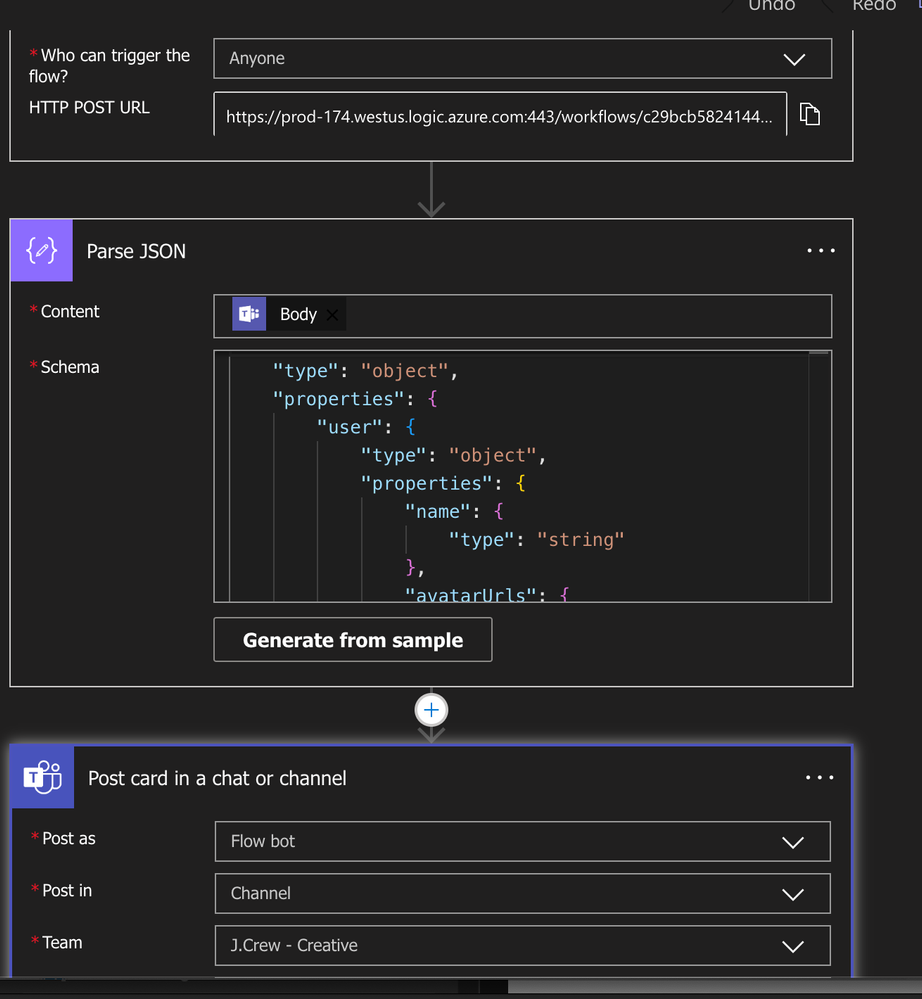
Task: Select the Parse JSON card title
Action: [136, 251]
